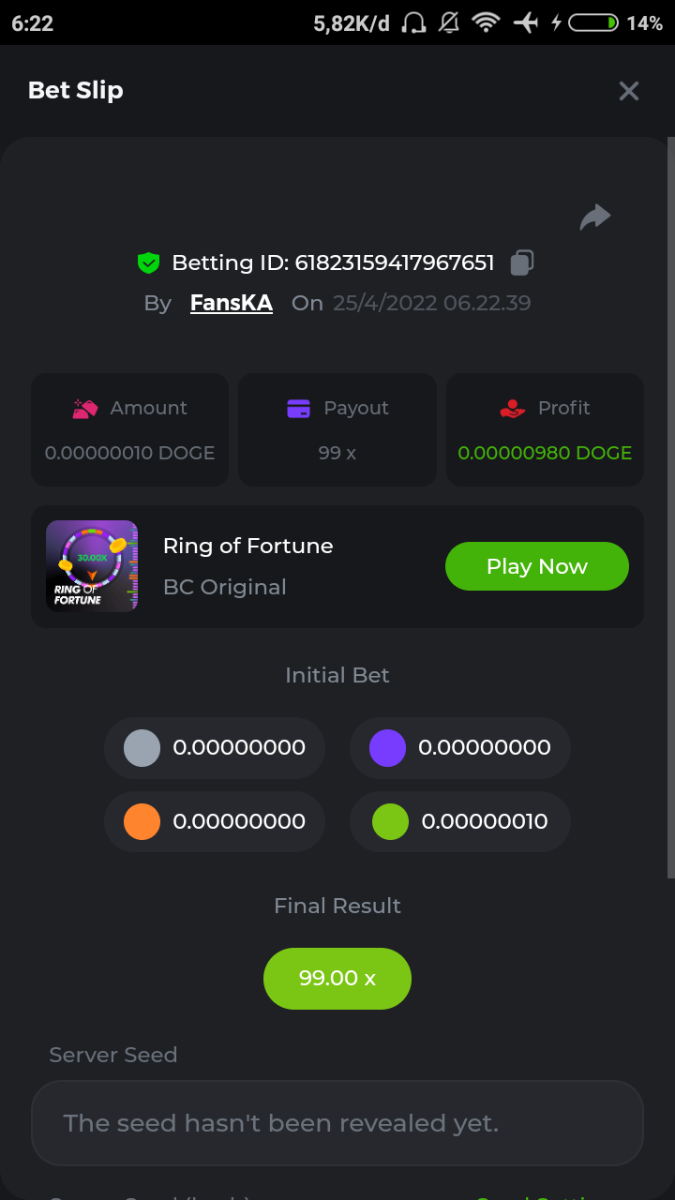The image size is (675, 1200).
Task: Select the purple color bet swatch
Action: tap(387, 748)
